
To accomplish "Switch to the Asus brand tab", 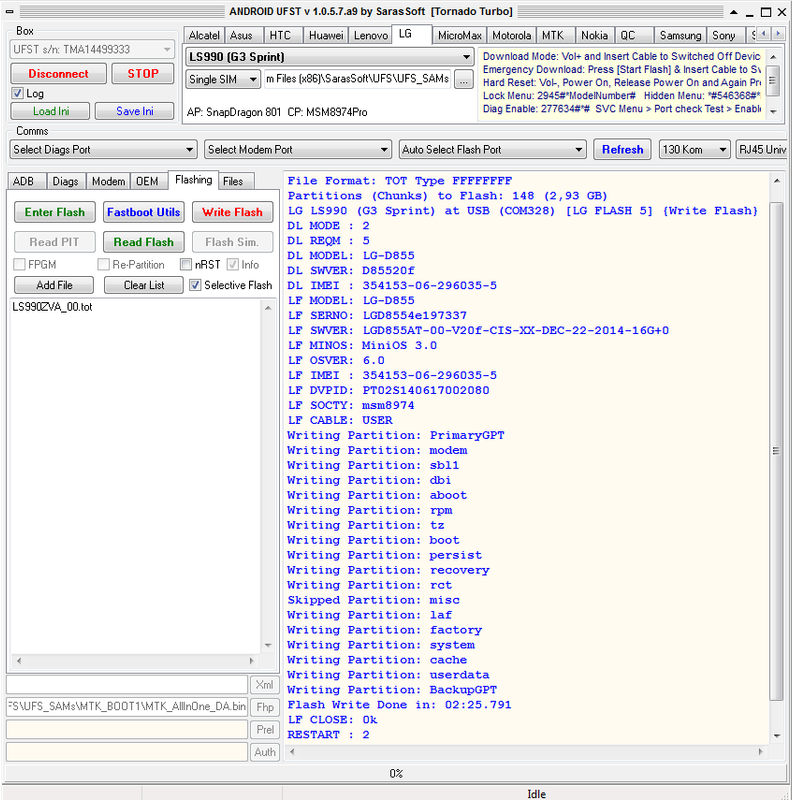I will click(241, 35).
